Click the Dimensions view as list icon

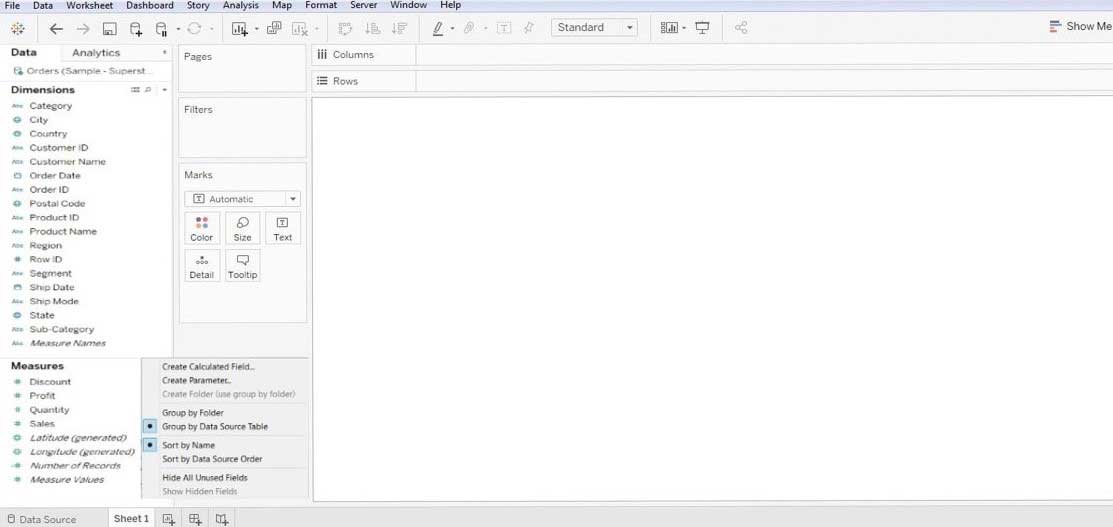click(135, 90)
